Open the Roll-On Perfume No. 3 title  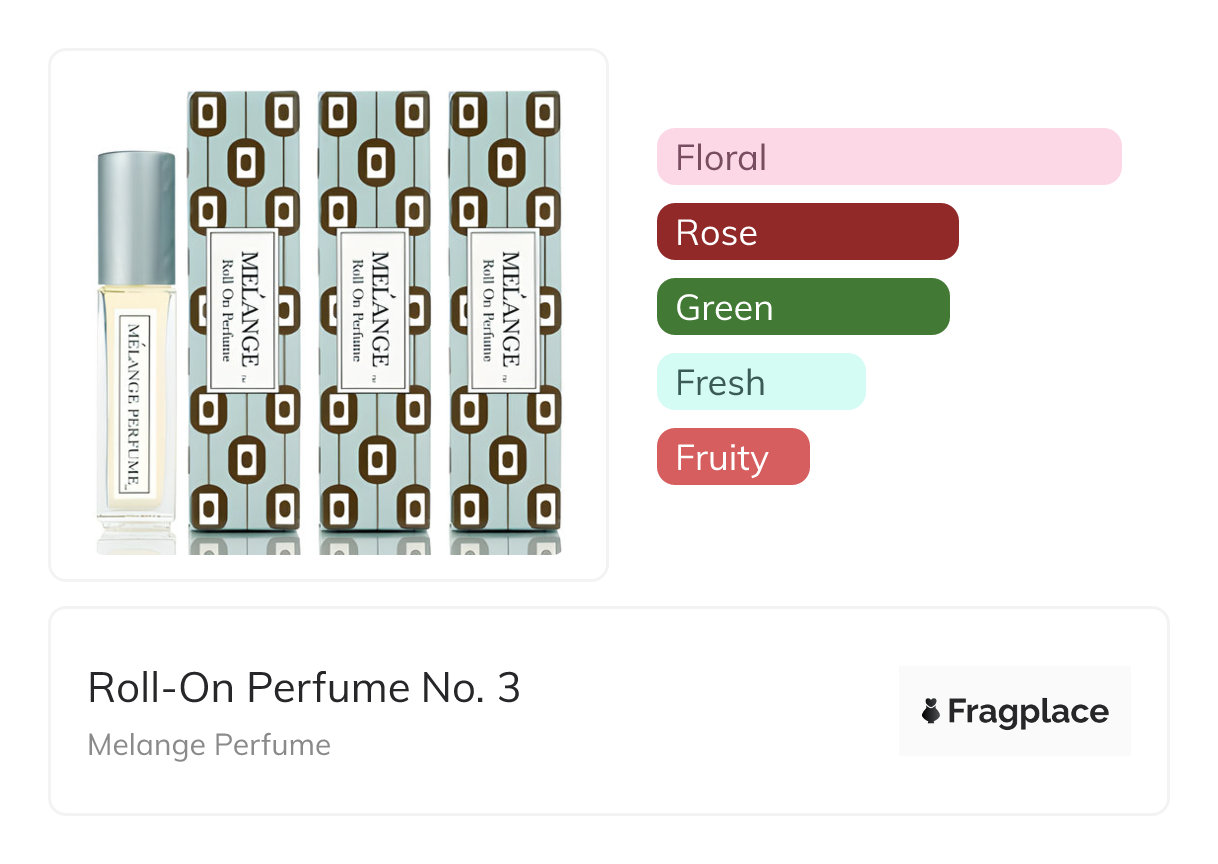(x=304, y=688)
